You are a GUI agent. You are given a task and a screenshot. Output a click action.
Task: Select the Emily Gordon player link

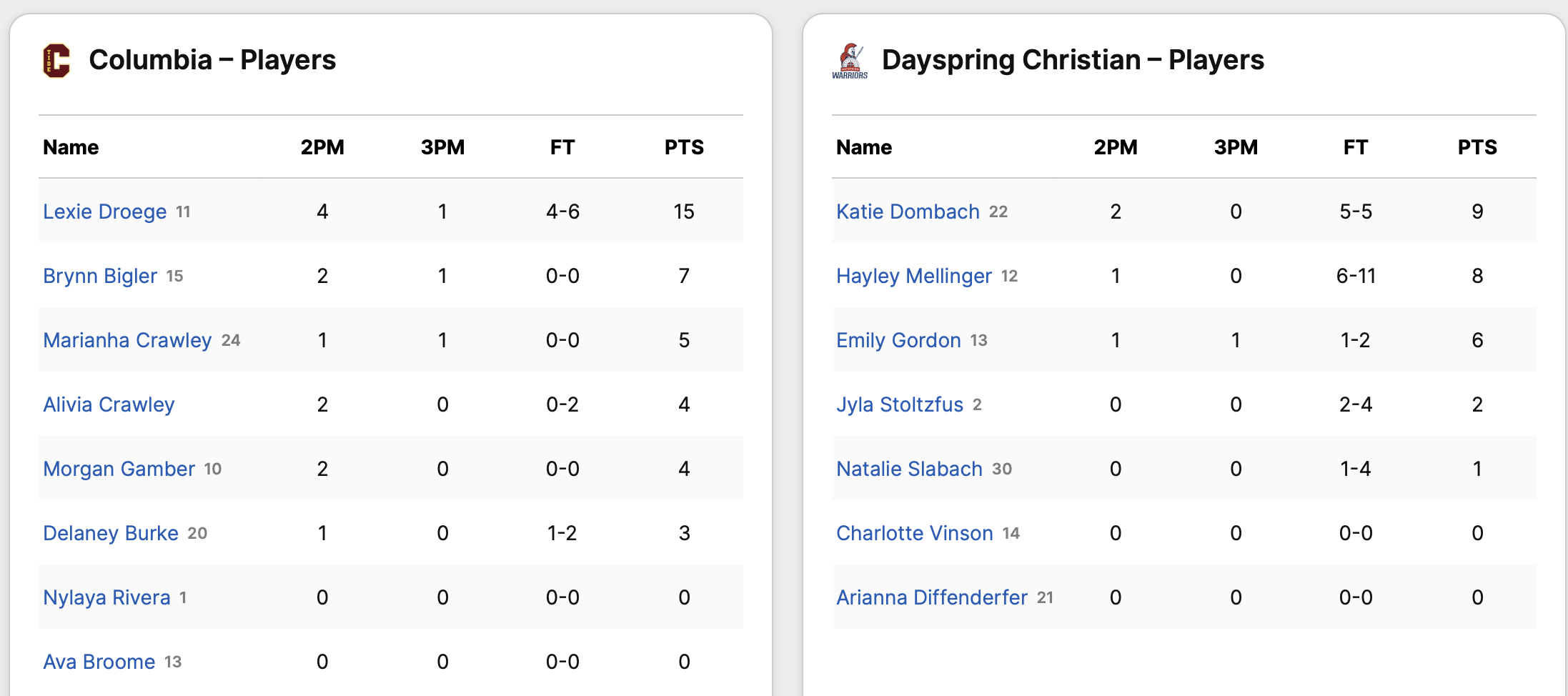[x=898, y=340]
